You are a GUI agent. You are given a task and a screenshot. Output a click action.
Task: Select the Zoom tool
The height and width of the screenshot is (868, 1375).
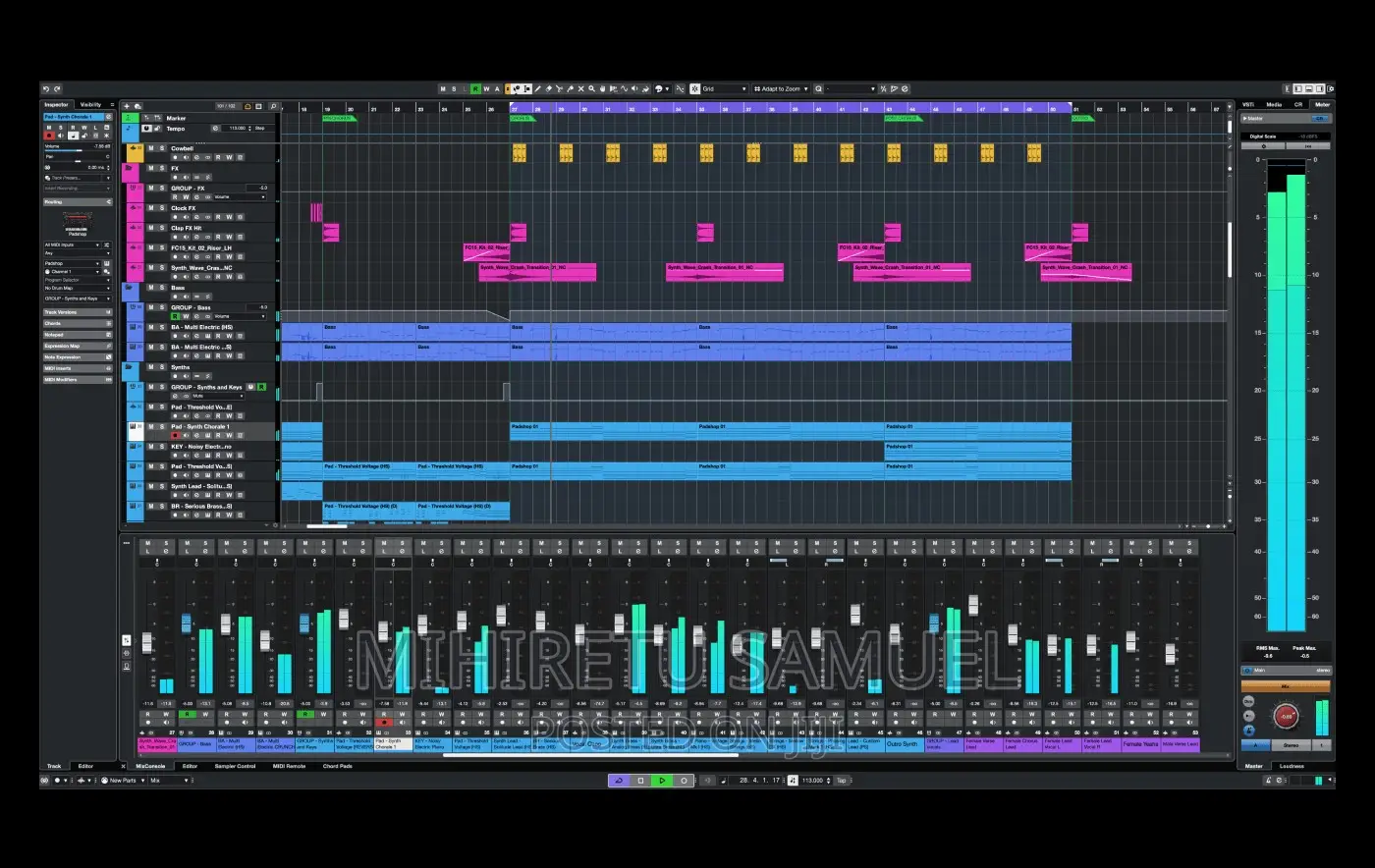point(591,88)
